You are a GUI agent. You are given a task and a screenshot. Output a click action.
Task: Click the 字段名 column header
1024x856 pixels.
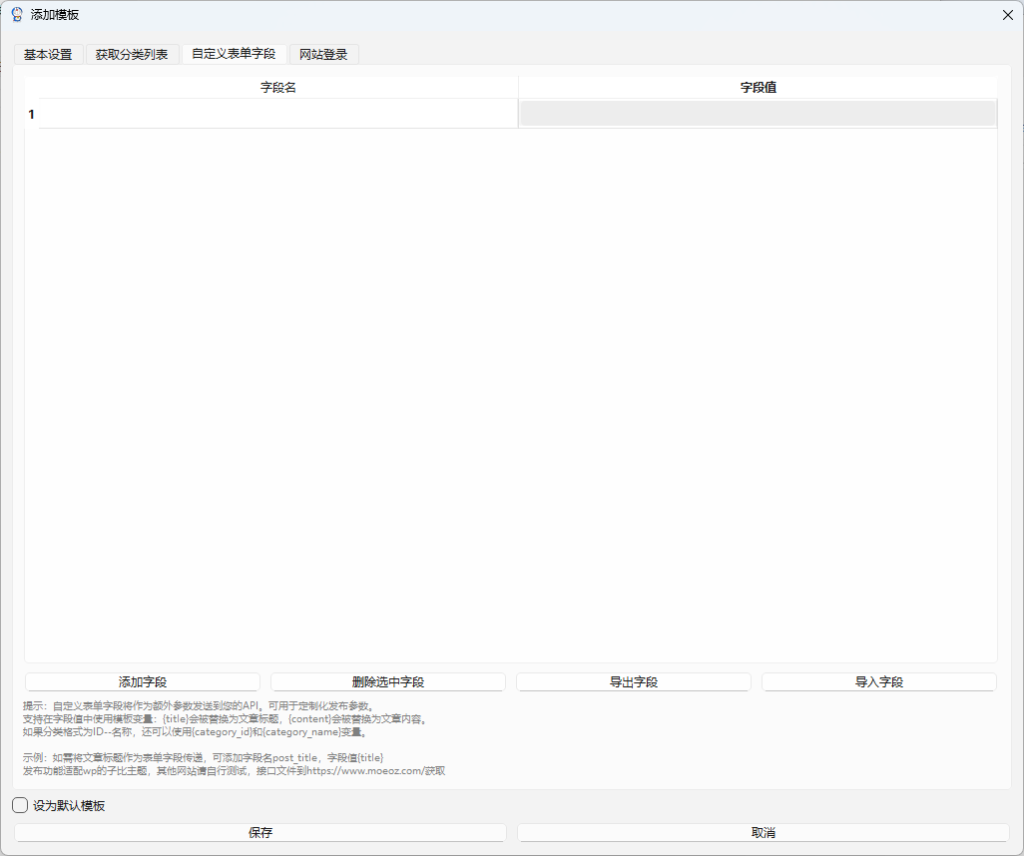[277, 88]
